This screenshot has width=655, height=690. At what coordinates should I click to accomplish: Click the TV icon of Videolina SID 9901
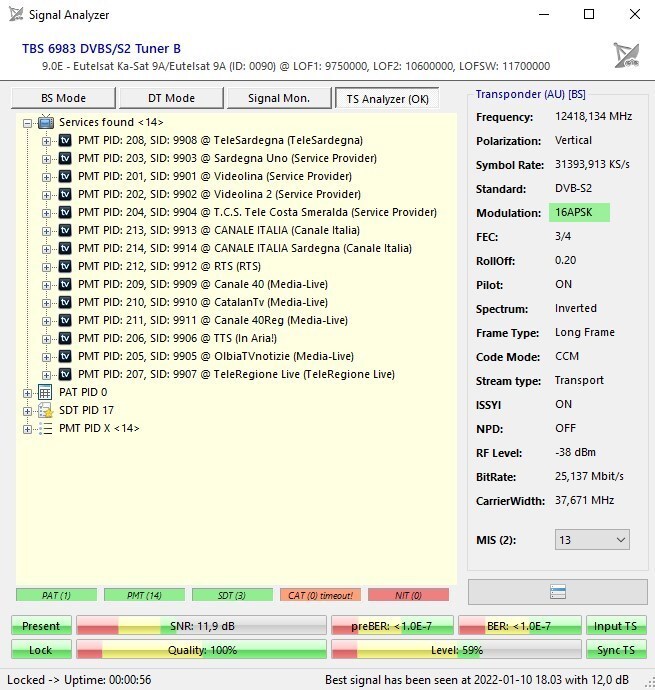(65, 176)
